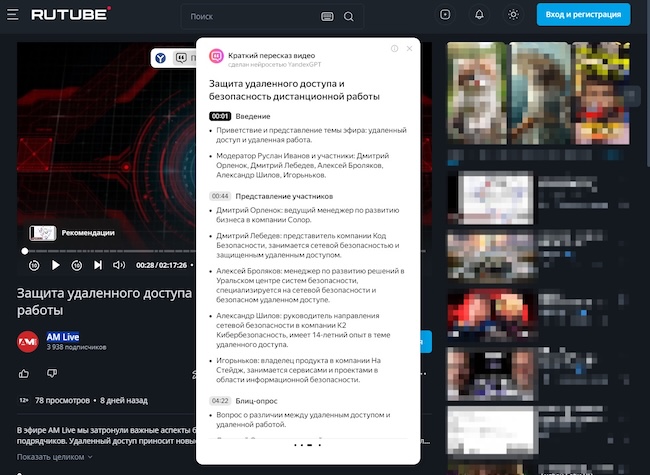Image resolution: width=650 pixels, height=475 pixels.
Task: Click the virtual keyboard icon in search
Action: coord(327,17)
